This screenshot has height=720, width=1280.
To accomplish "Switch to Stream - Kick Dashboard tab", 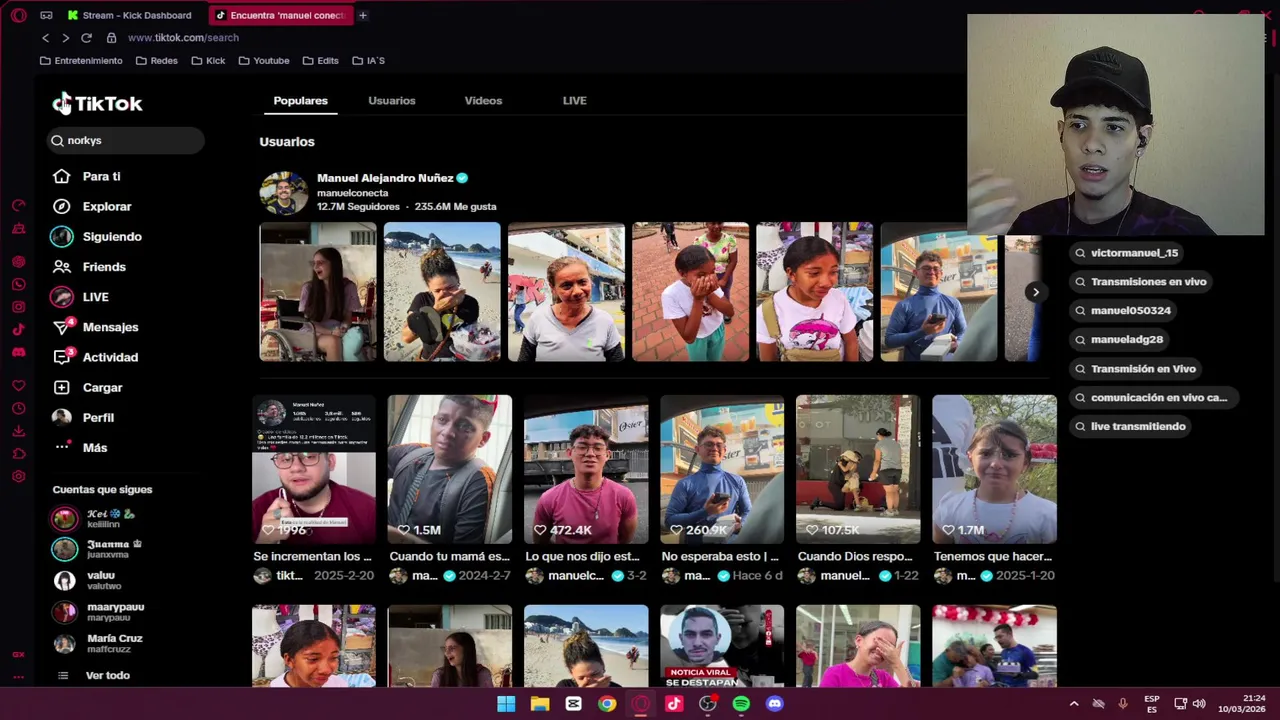I will coord(131,15).
